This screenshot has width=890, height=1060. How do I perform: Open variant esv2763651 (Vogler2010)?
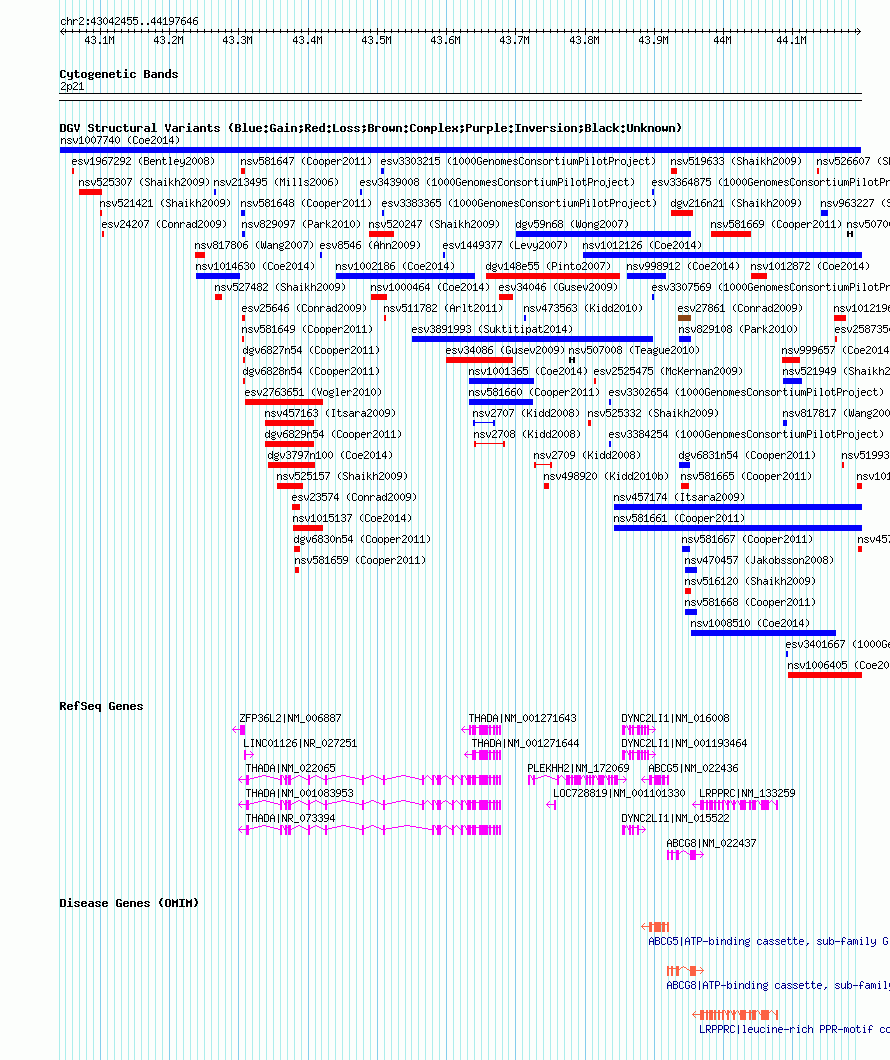pos(313,392)
